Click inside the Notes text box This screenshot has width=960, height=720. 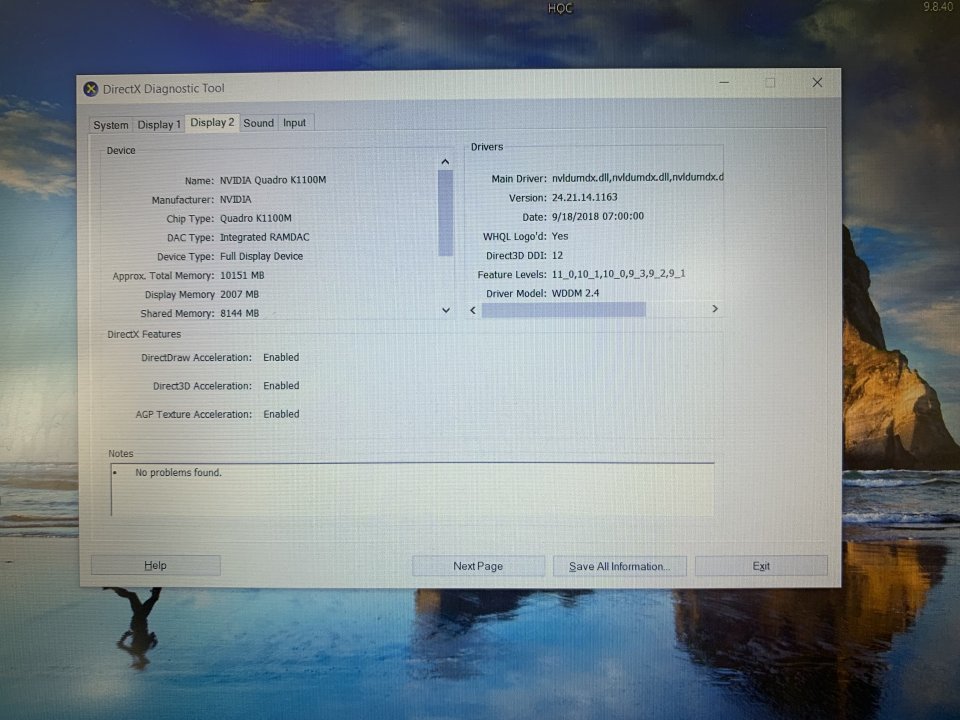(412, 490)
